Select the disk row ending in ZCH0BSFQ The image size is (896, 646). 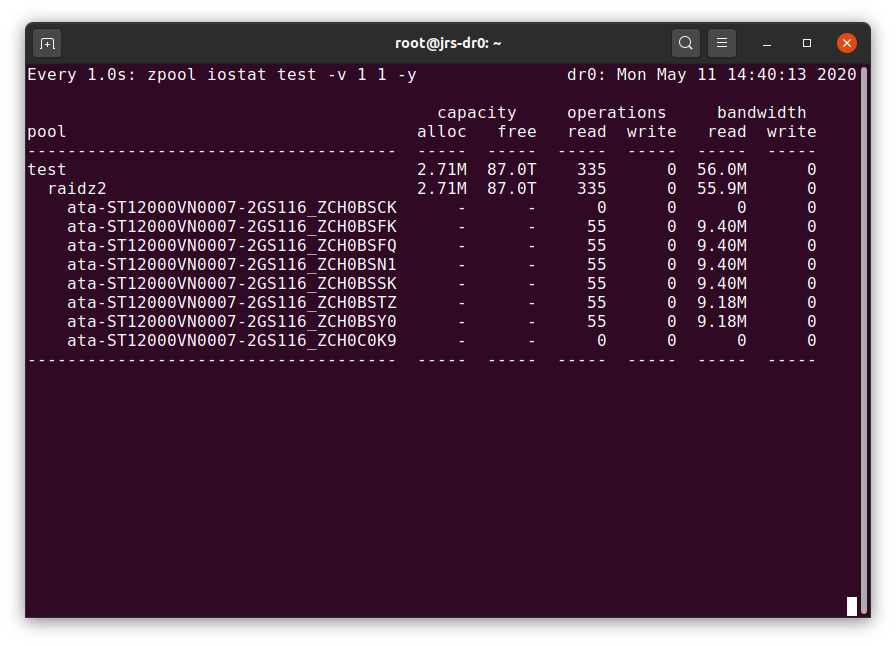click(x=231, y=246)
